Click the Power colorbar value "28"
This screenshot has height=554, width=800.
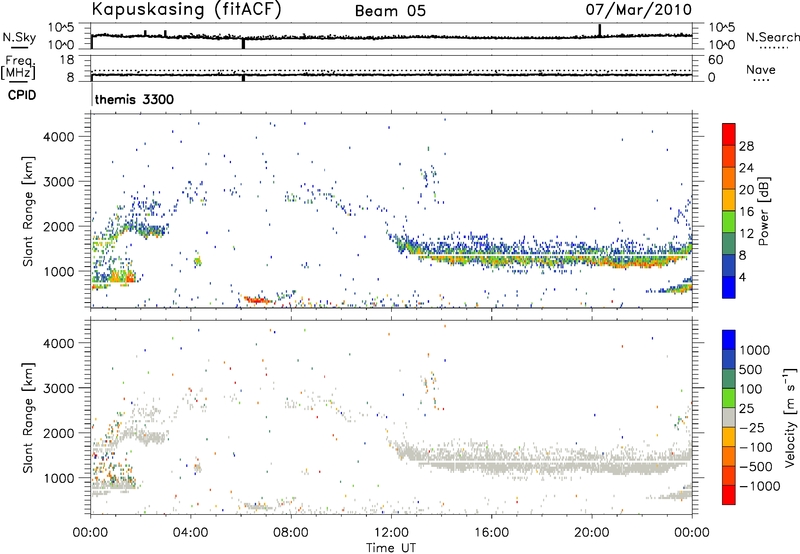(x=746, y=146)
